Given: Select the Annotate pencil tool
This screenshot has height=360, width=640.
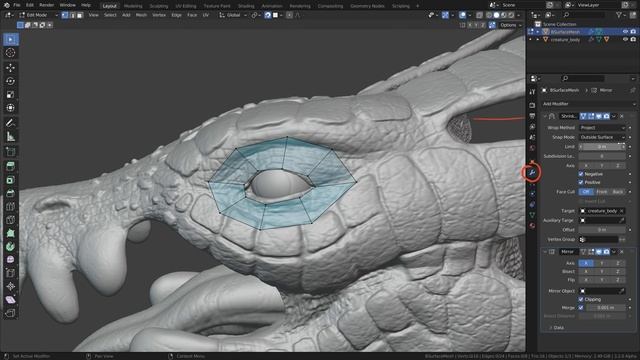Looking at the screenshot, I should point(11,123).
